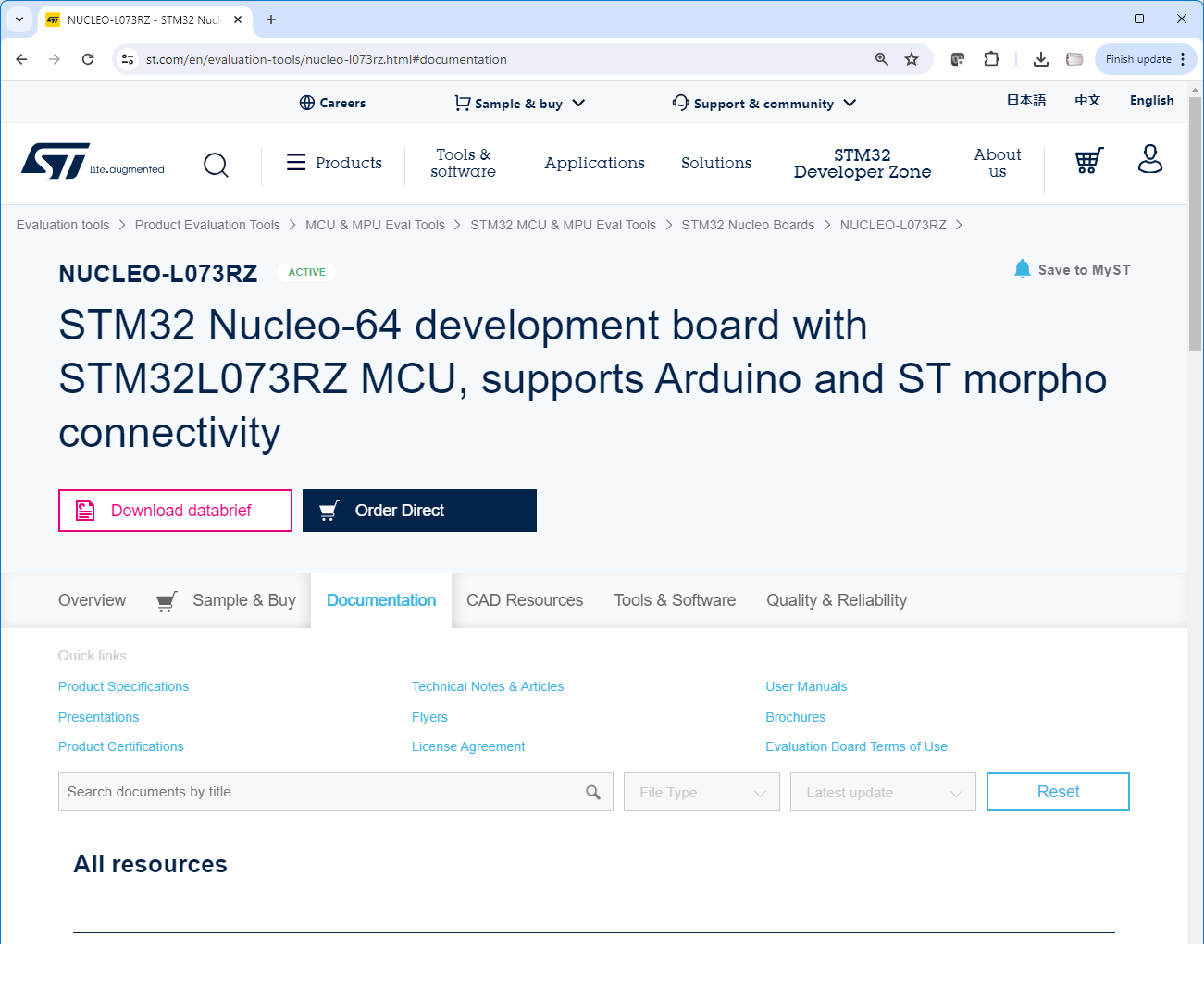Click the Save to MyST bell icon
The height and width of the screenshot is (999, 1204).
[x=1023, y=268]
